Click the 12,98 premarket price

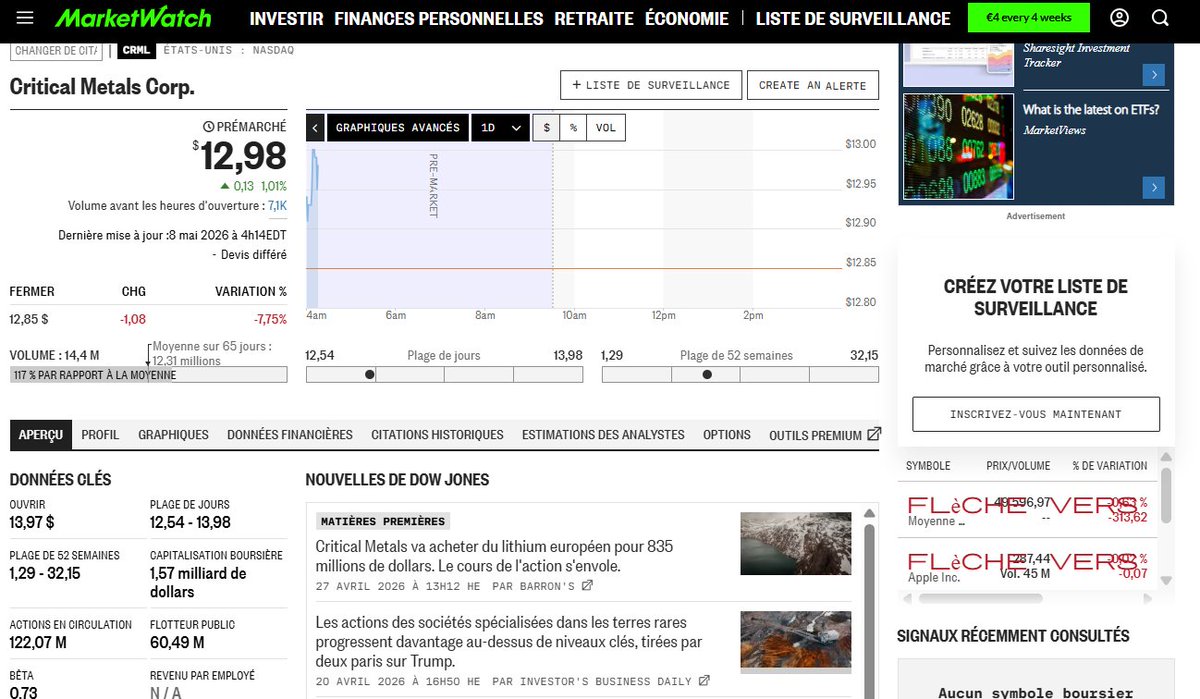click(243, 156)
